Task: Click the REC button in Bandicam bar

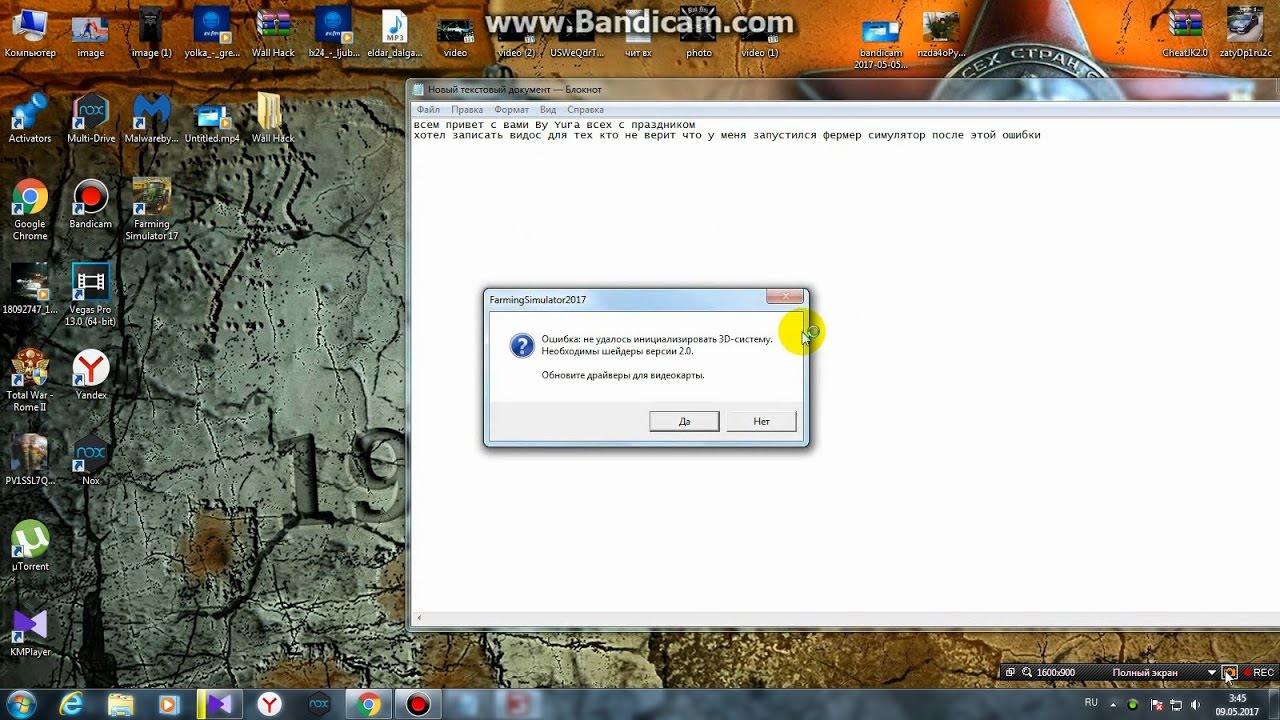Action: tap(1257, 673)
